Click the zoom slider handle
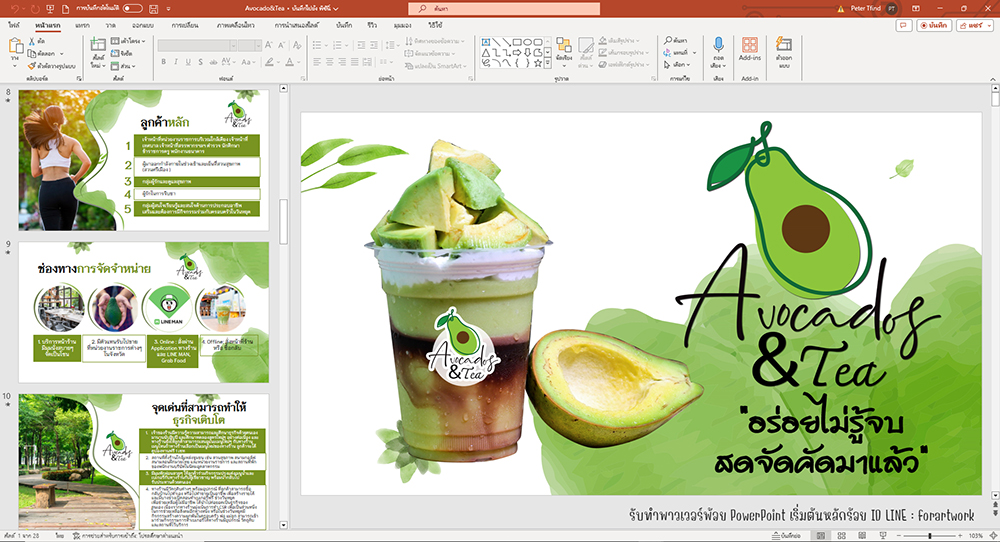The height and width of the screenshot is (542, 1000). (x=930, y=536)
